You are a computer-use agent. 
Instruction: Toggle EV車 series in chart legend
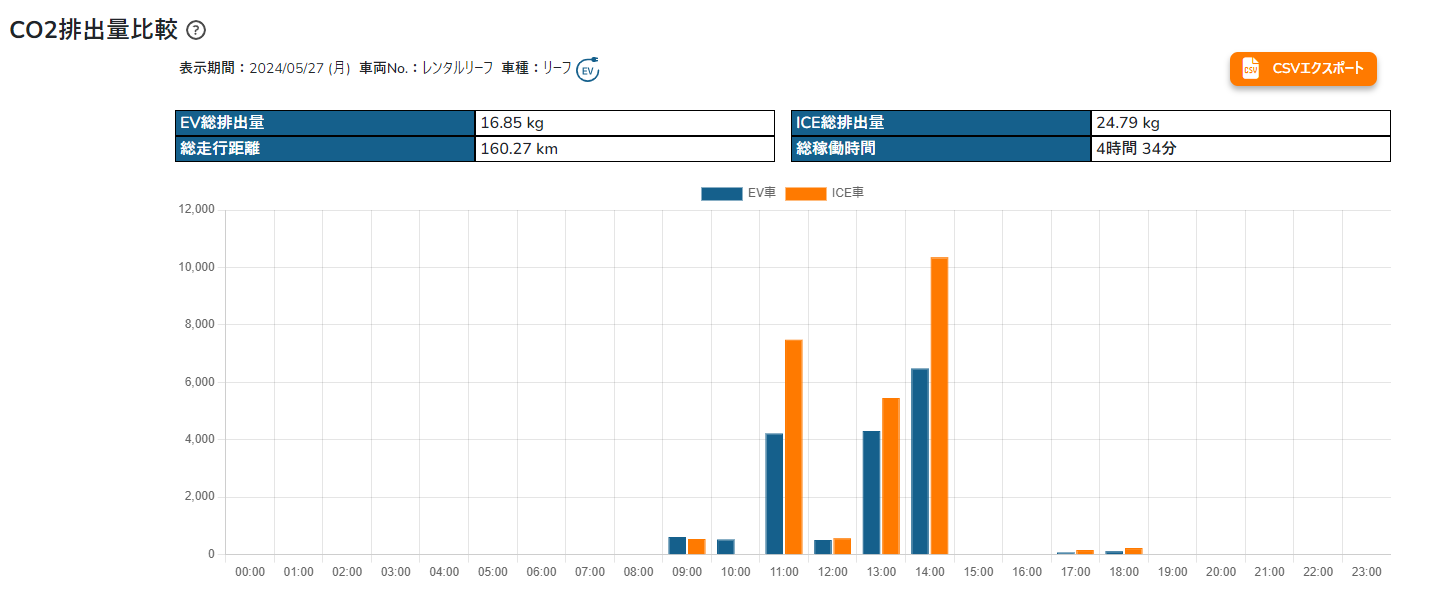[x=739, y=193]
